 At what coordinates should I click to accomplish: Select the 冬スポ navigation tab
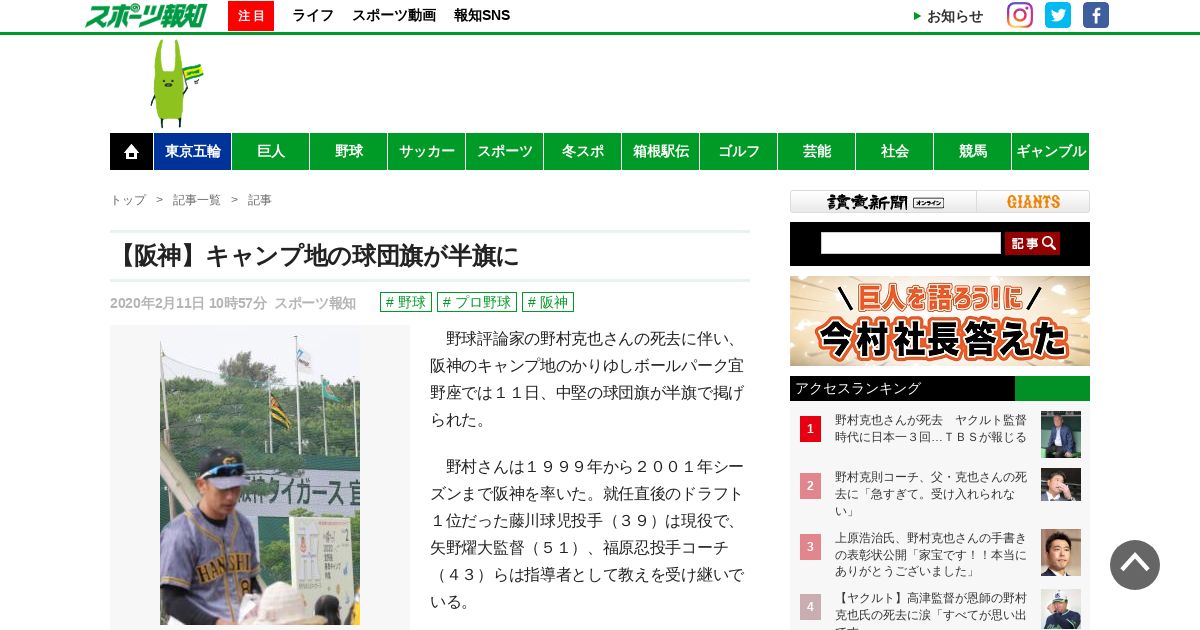(583, 152)
